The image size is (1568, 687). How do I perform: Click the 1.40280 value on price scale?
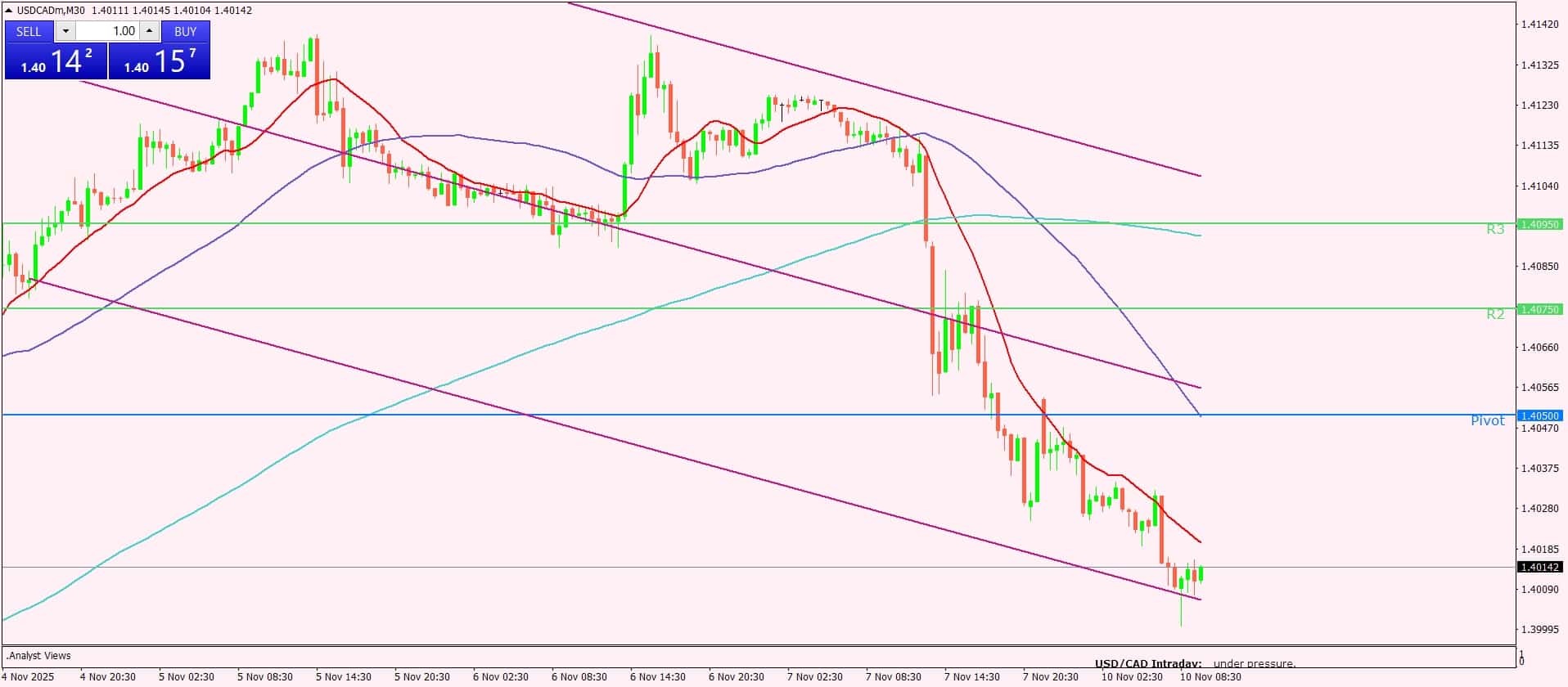point(1539,509)
